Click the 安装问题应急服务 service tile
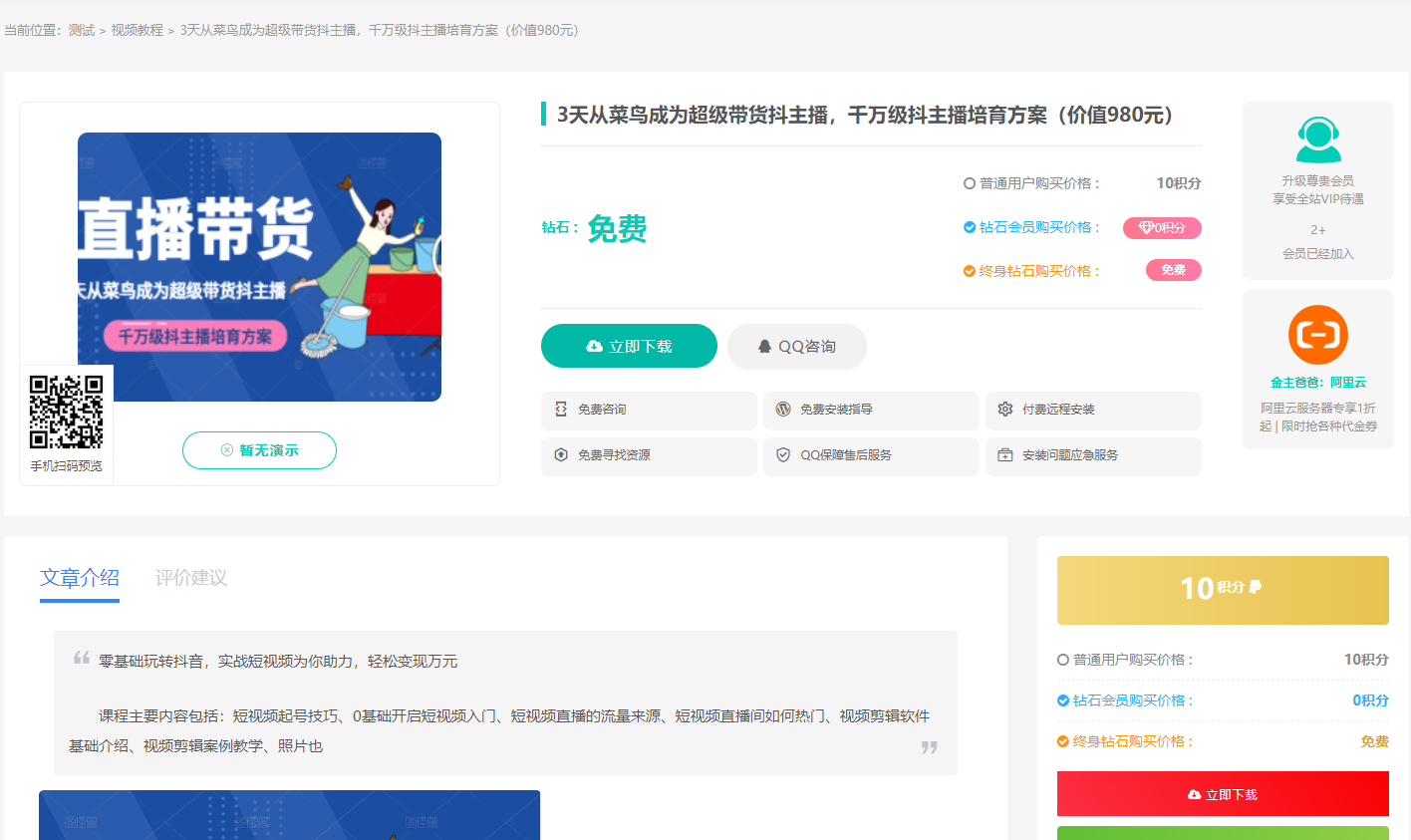The width and height of the screenshot is (1411, 840). pos(1093,456)
